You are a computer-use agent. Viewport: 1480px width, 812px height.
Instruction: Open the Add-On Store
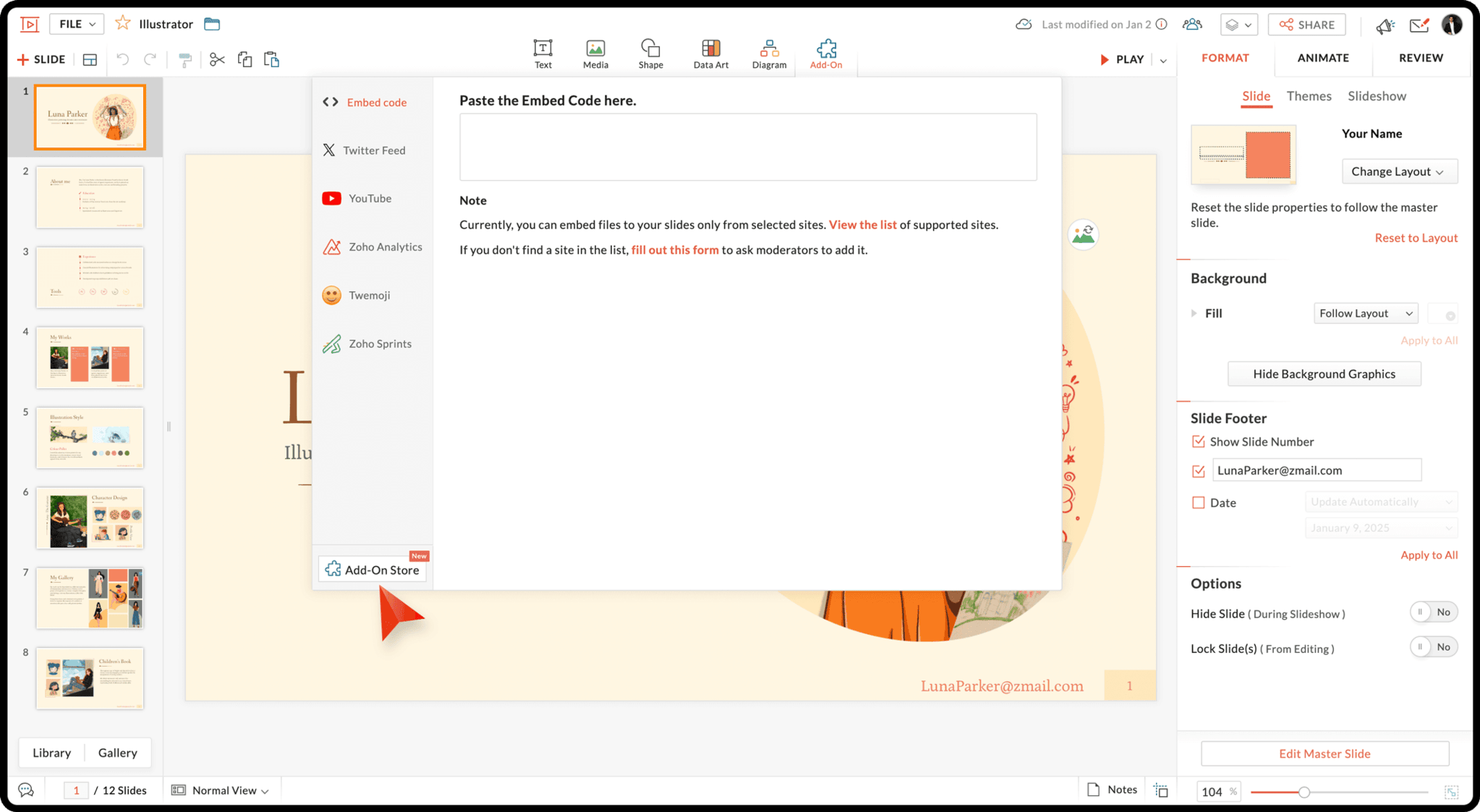click(x=373, y=569)
